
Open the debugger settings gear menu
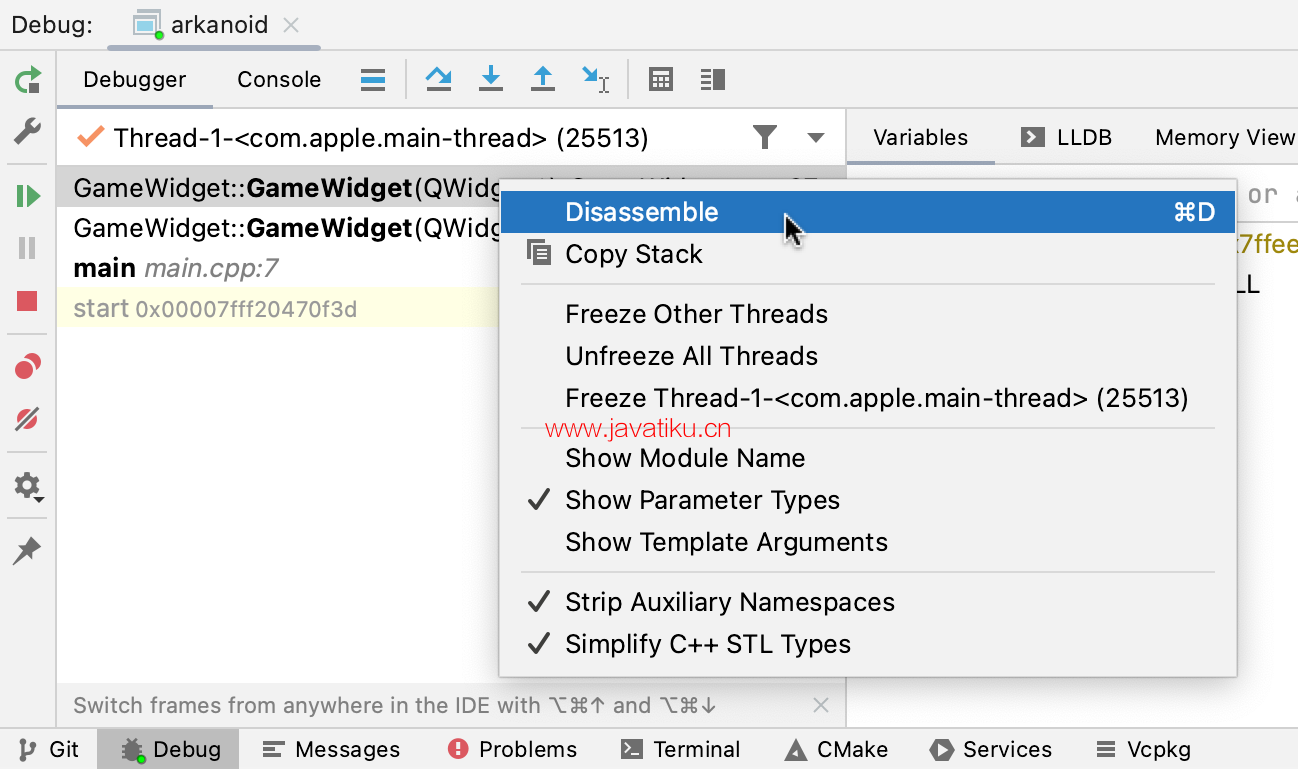(x=27, y=487)
